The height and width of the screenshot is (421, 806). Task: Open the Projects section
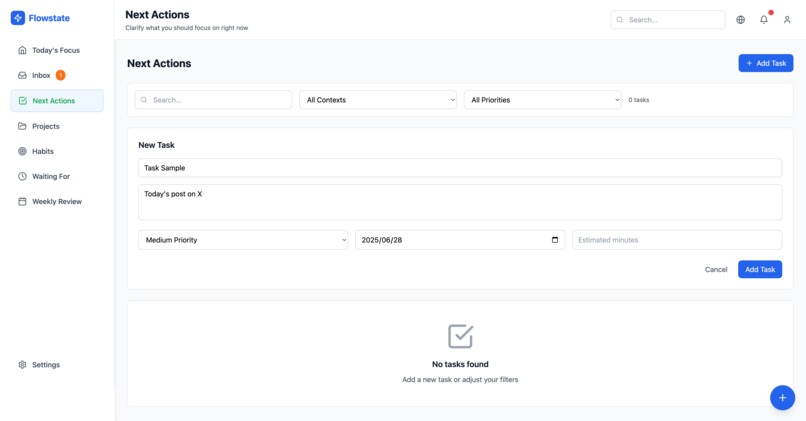click(x=57, y=126)
